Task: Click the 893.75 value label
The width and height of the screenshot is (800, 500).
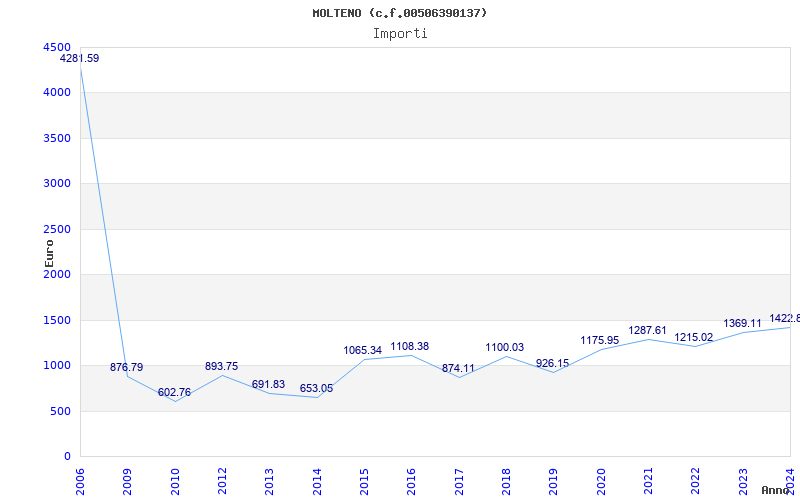Action: 221,366
